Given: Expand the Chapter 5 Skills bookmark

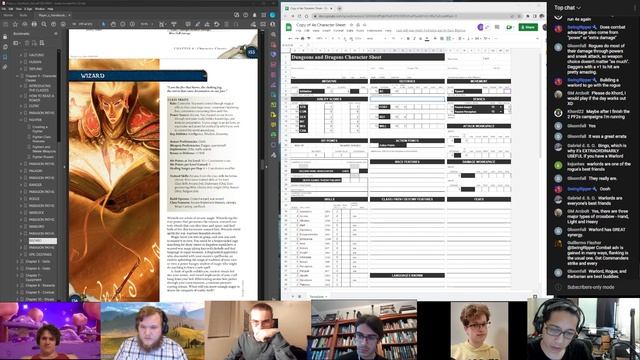Looking at the screenshot, I should coord(17,262).
